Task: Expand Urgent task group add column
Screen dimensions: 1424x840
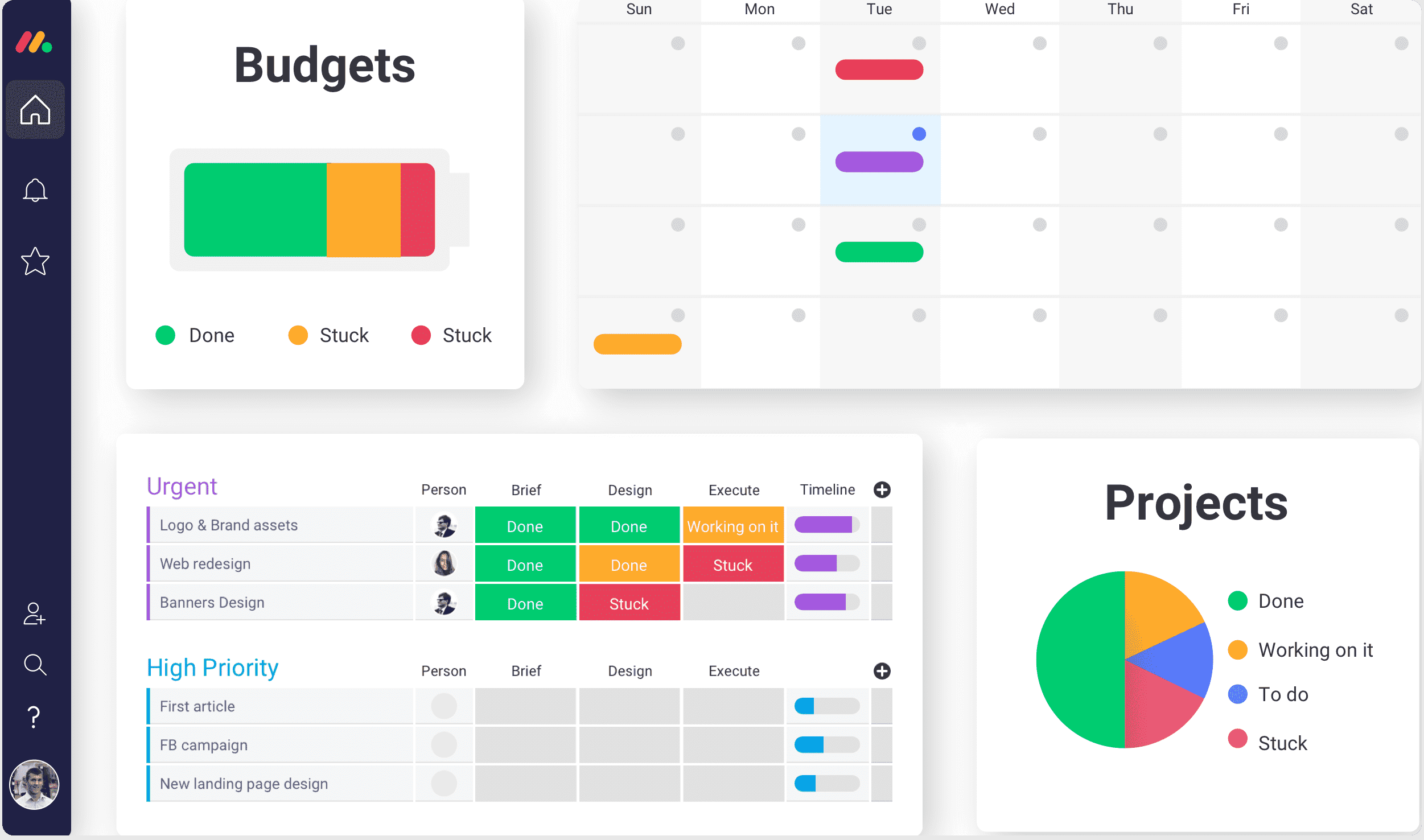Action: tap(881, 489)
